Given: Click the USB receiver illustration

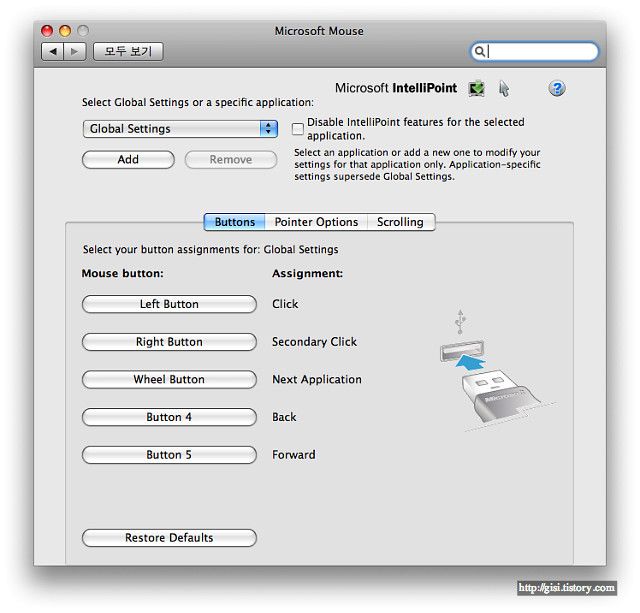Looking at the screenshot, I should tap(499, 371).
